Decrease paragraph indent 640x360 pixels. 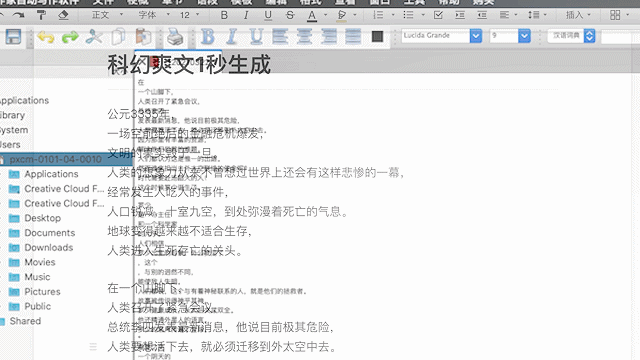coord(482,15)
